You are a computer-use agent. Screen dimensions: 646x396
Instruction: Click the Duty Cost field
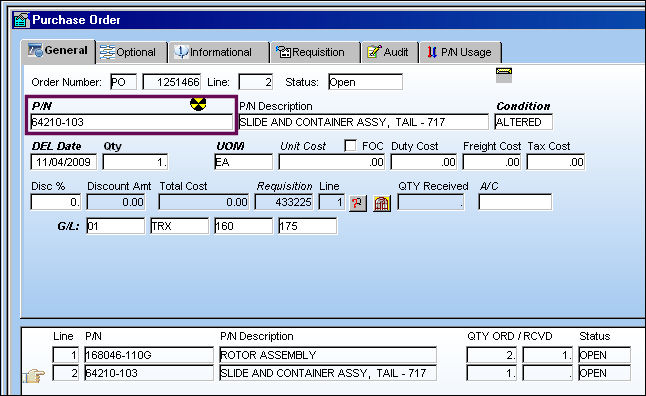(424, 162)
